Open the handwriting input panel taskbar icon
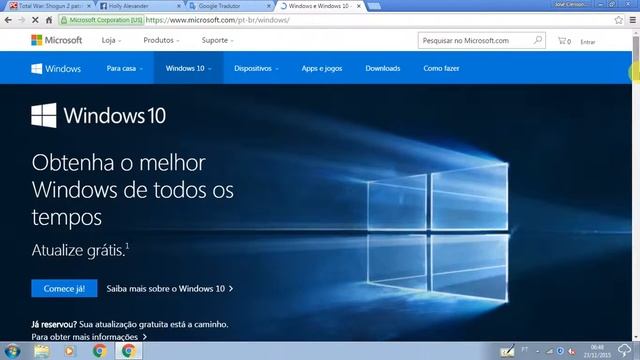640x360 pixels. pyautogui.click(x=507, y=351)
